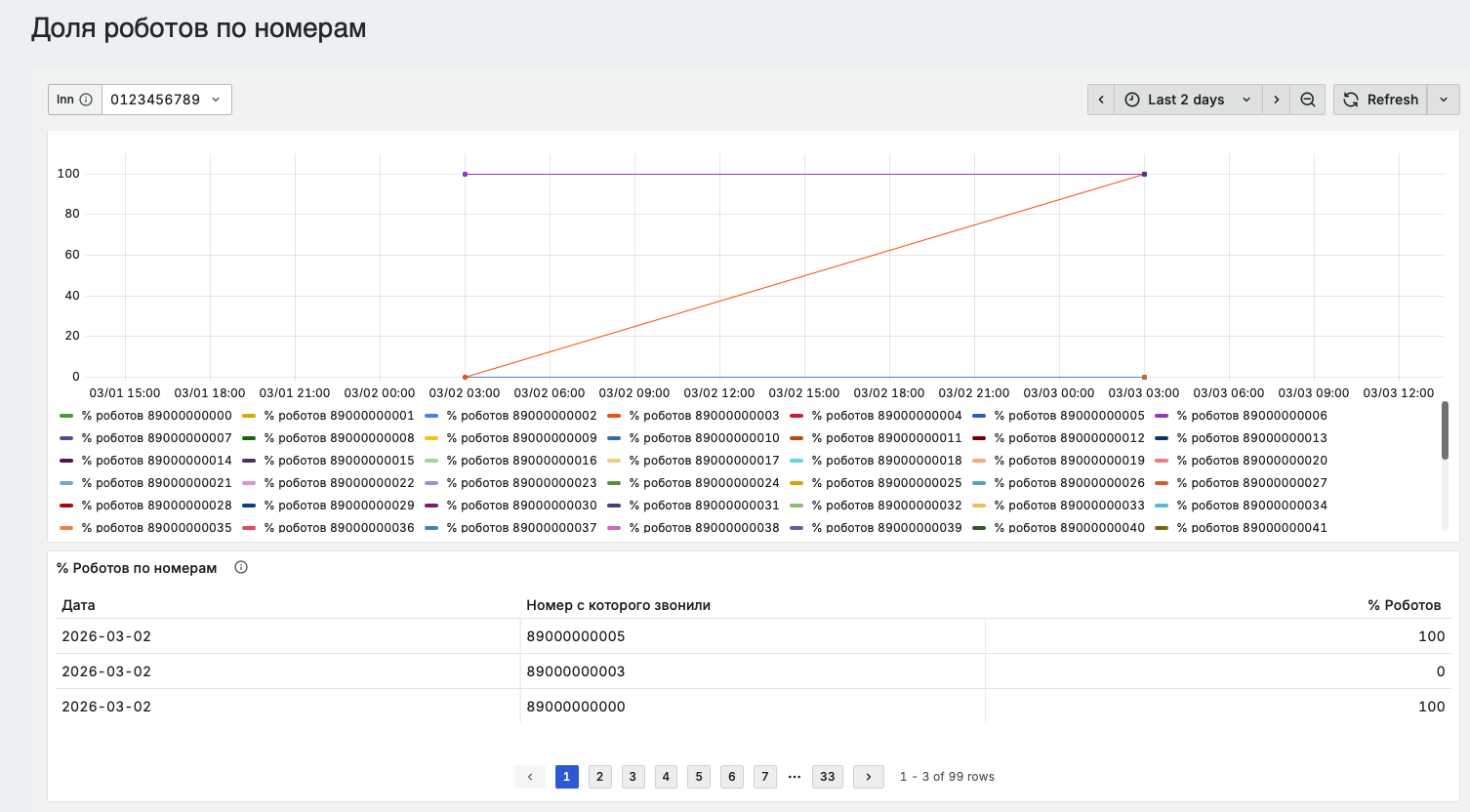This screenshot has height=812, width=1470.
Task: Open the Last 2 days time picker
Action: tap(1188, 100)
